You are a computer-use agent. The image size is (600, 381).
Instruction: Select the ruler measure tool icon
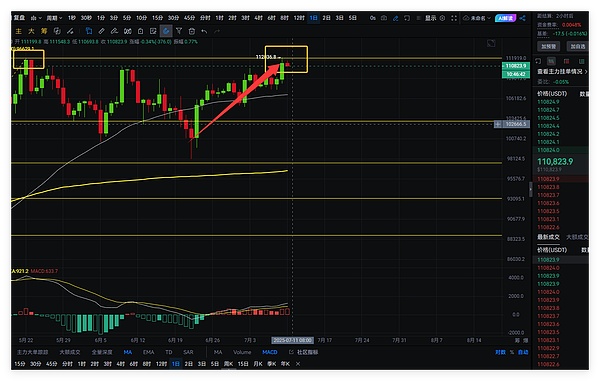pyautogui.click(x=101, y=31)
